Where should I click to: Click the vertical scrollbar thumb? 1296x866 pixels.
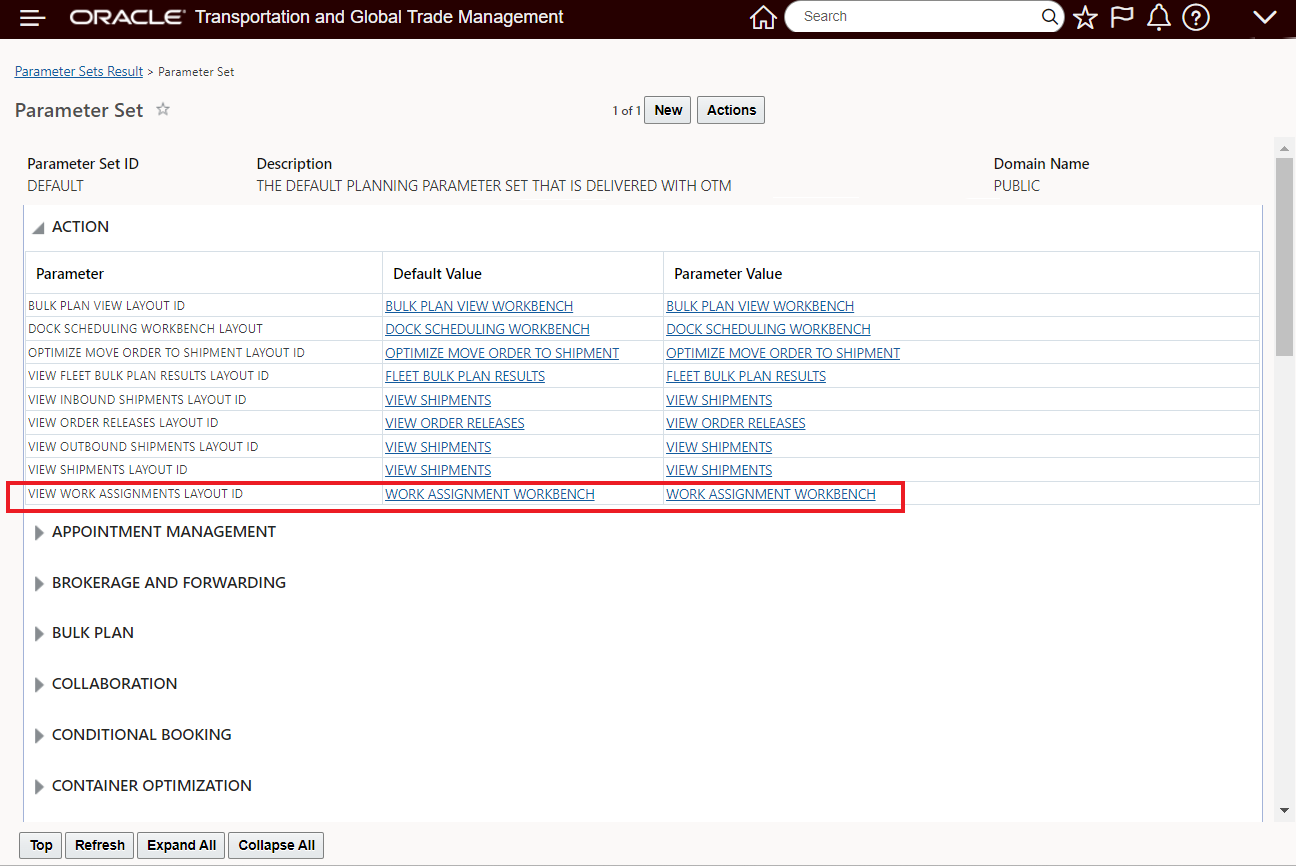(x=1285, y=256)
